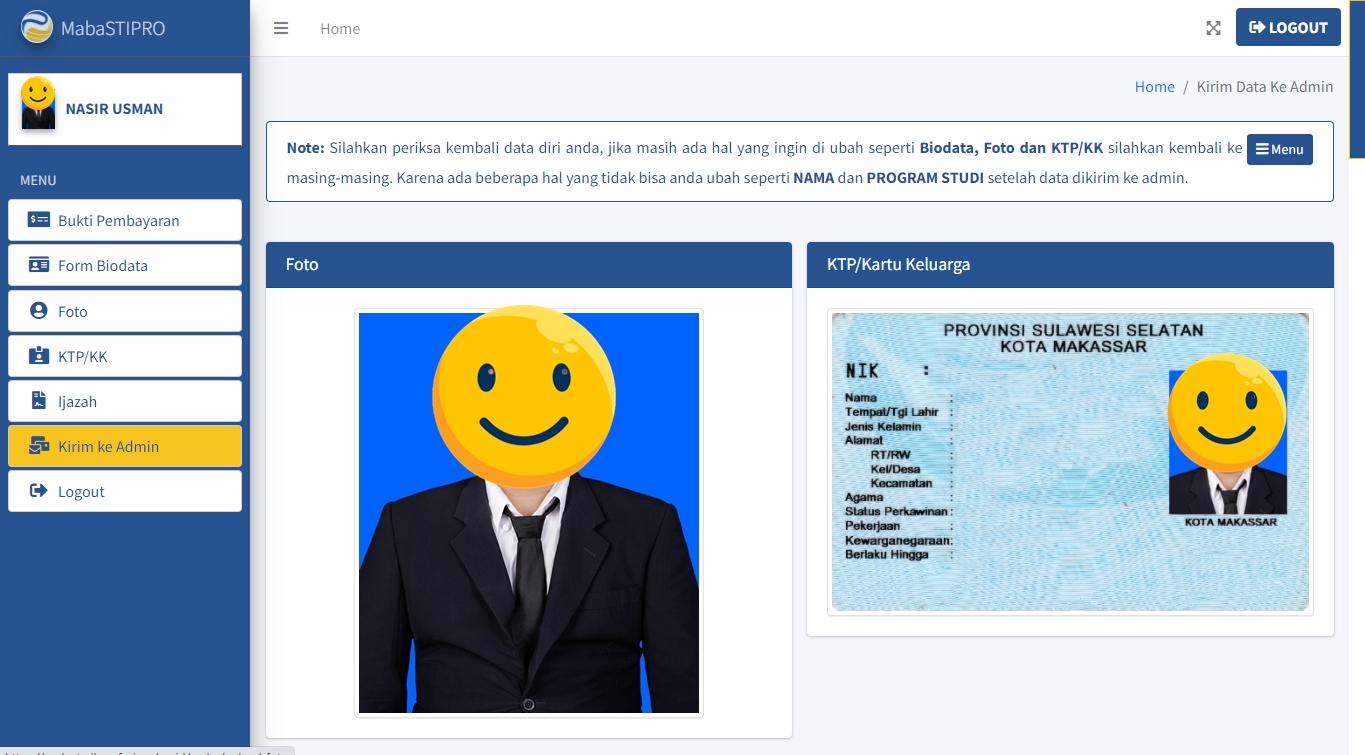
Task: Click the Home link in top navbar
Action: click(340, 29)
